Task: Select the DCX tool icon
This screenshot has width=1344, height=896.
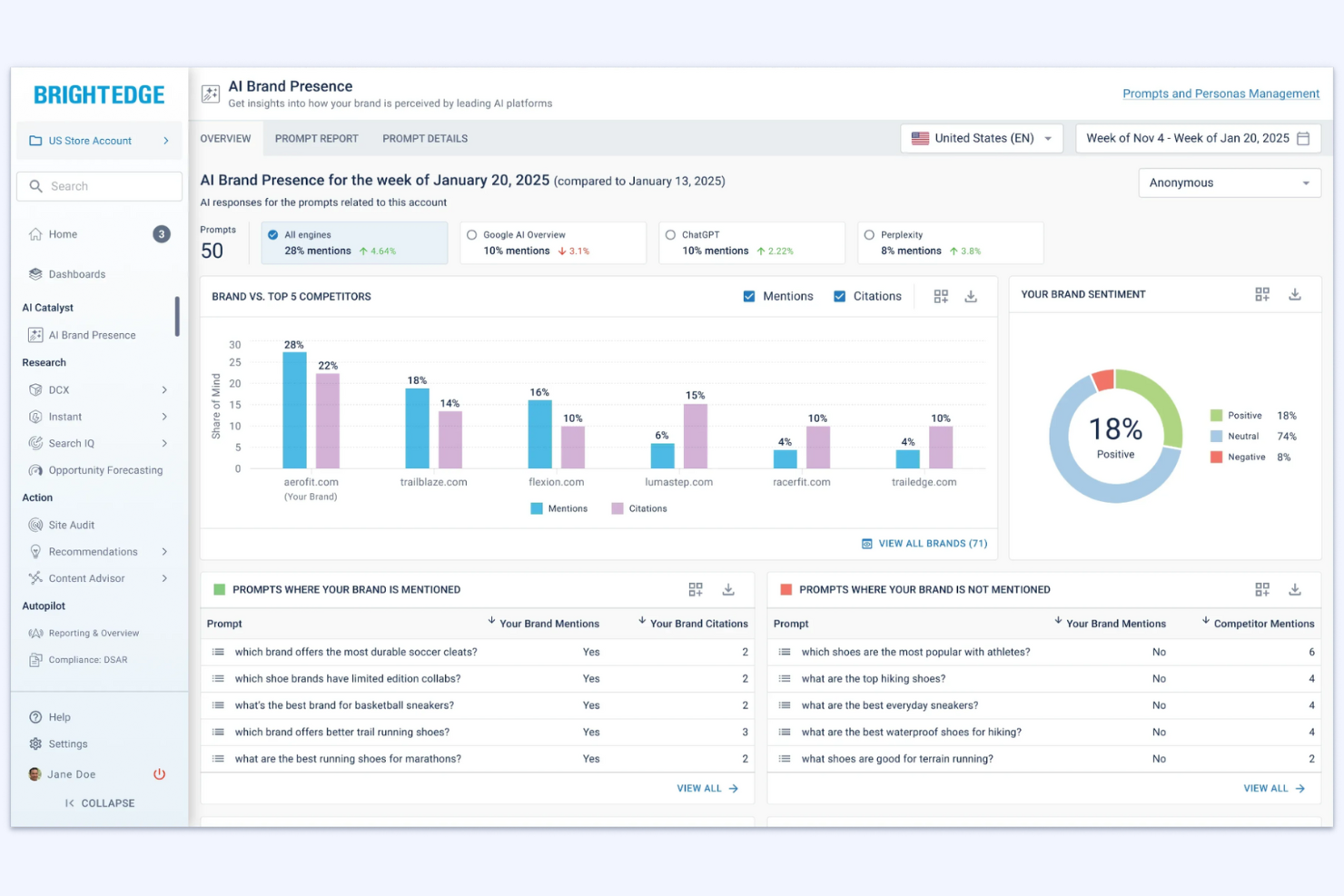Action: pyautogui.click(x=35, y=389)
